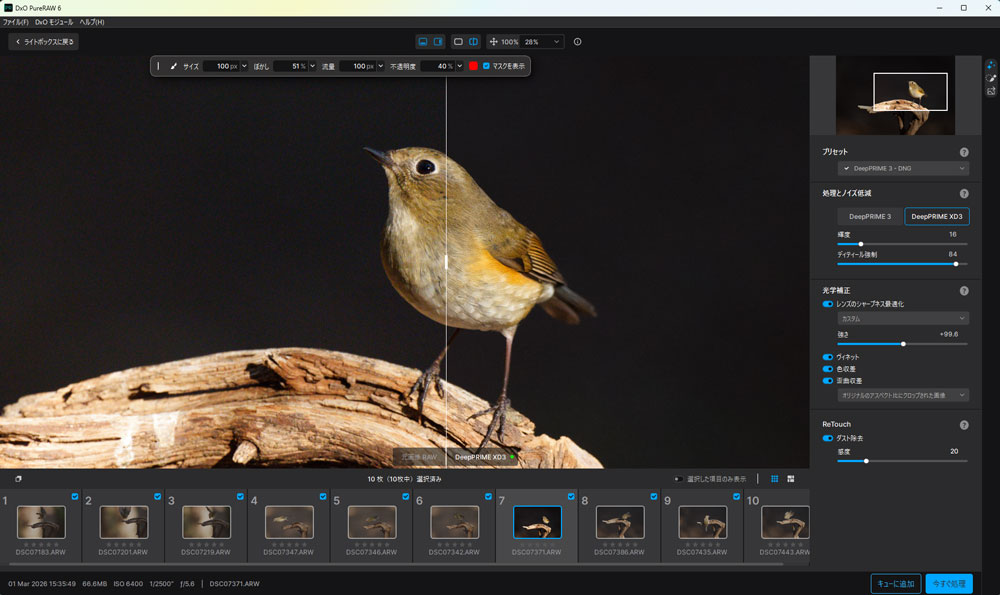1000x595 pixels.
Task: Go back via ライトボックスに戻る button
Action: pos(43,42)
